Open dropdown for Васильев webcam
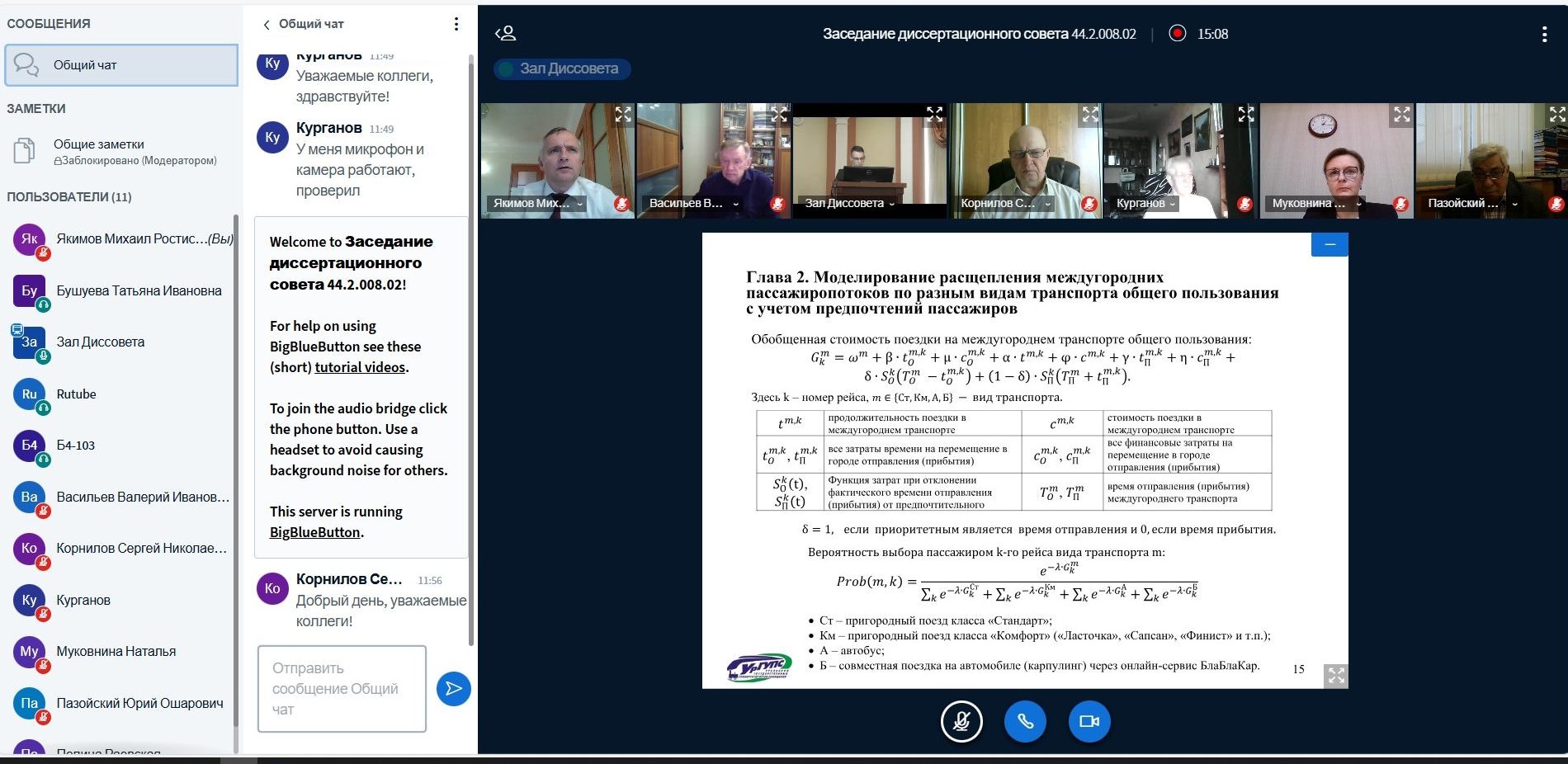Screen dimensions: 1568x764 coord(735,204)
